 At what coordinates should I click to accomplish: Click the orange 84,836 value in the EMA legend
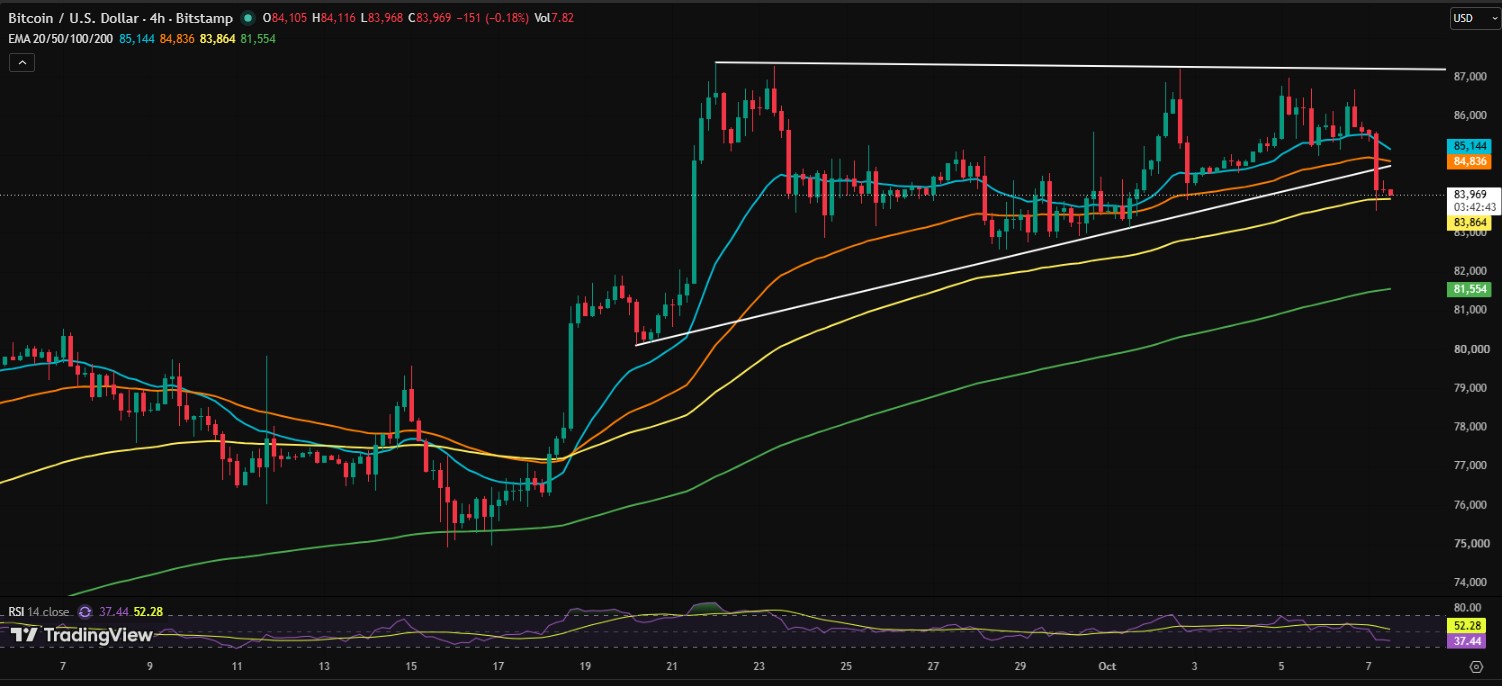178,38
